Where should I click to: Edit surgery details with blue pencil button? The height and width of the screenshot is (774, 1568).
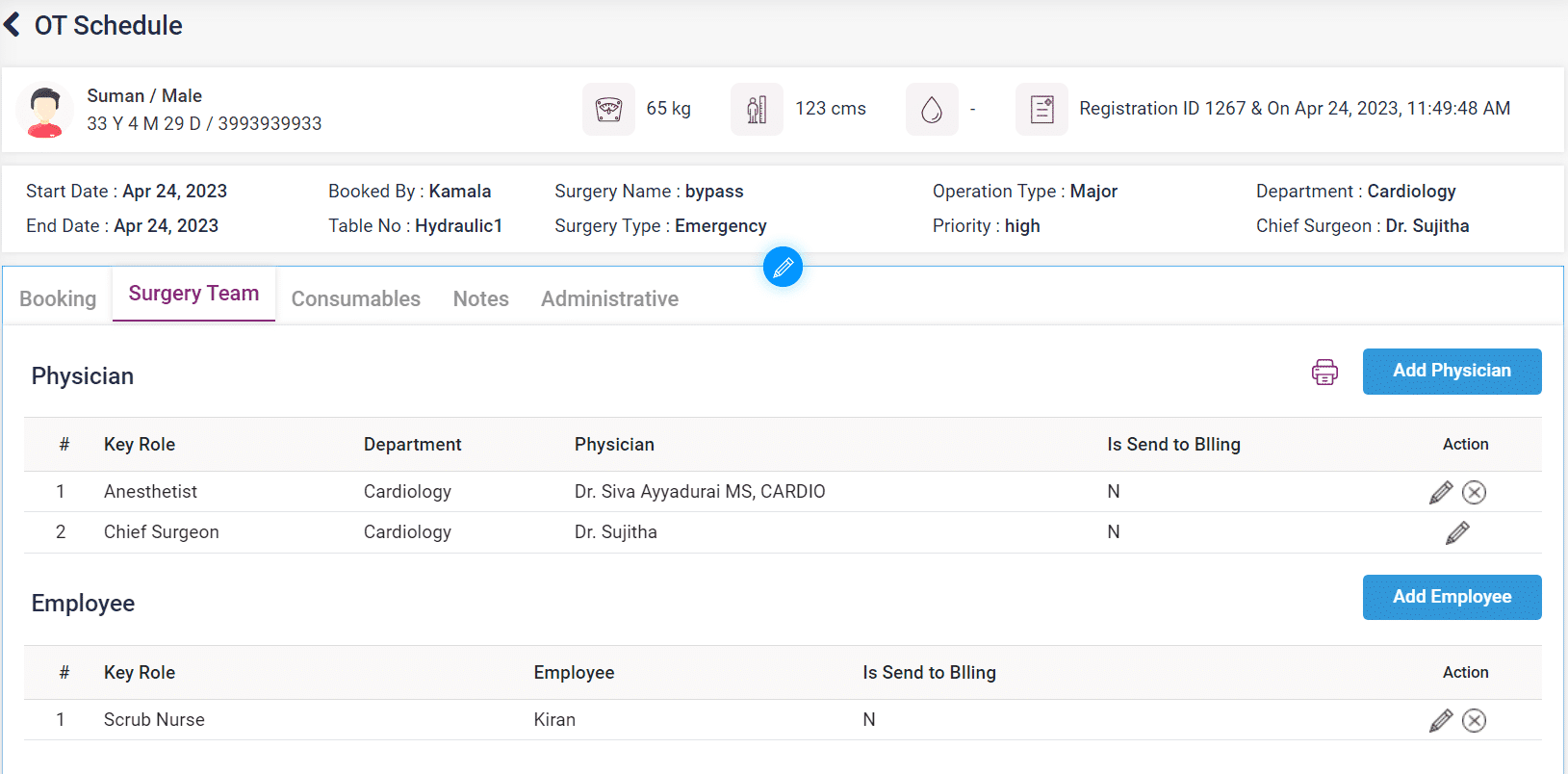pyautogui.click(x=783, y=267)
